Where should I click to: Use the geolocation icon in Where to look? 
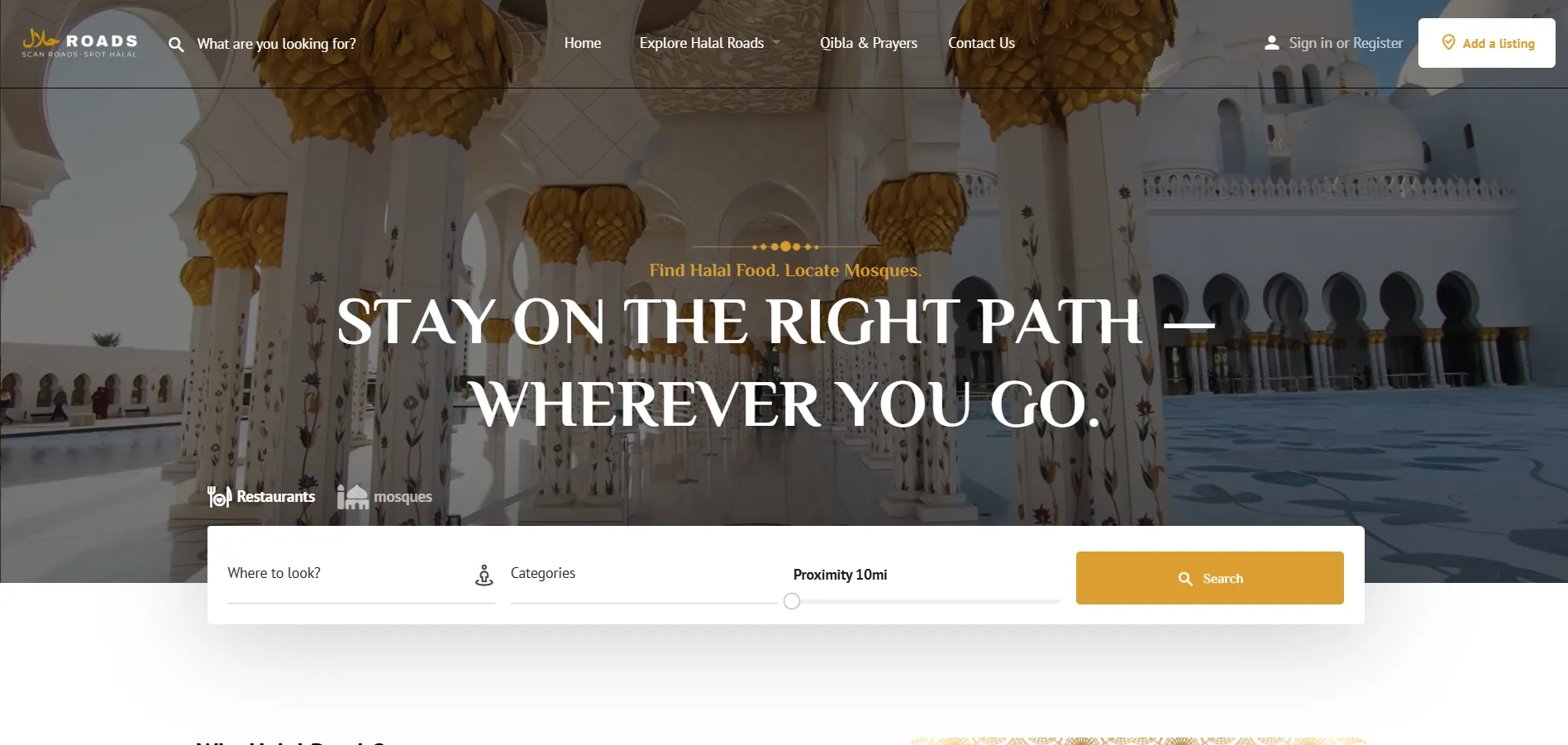(x=484, y=575)
